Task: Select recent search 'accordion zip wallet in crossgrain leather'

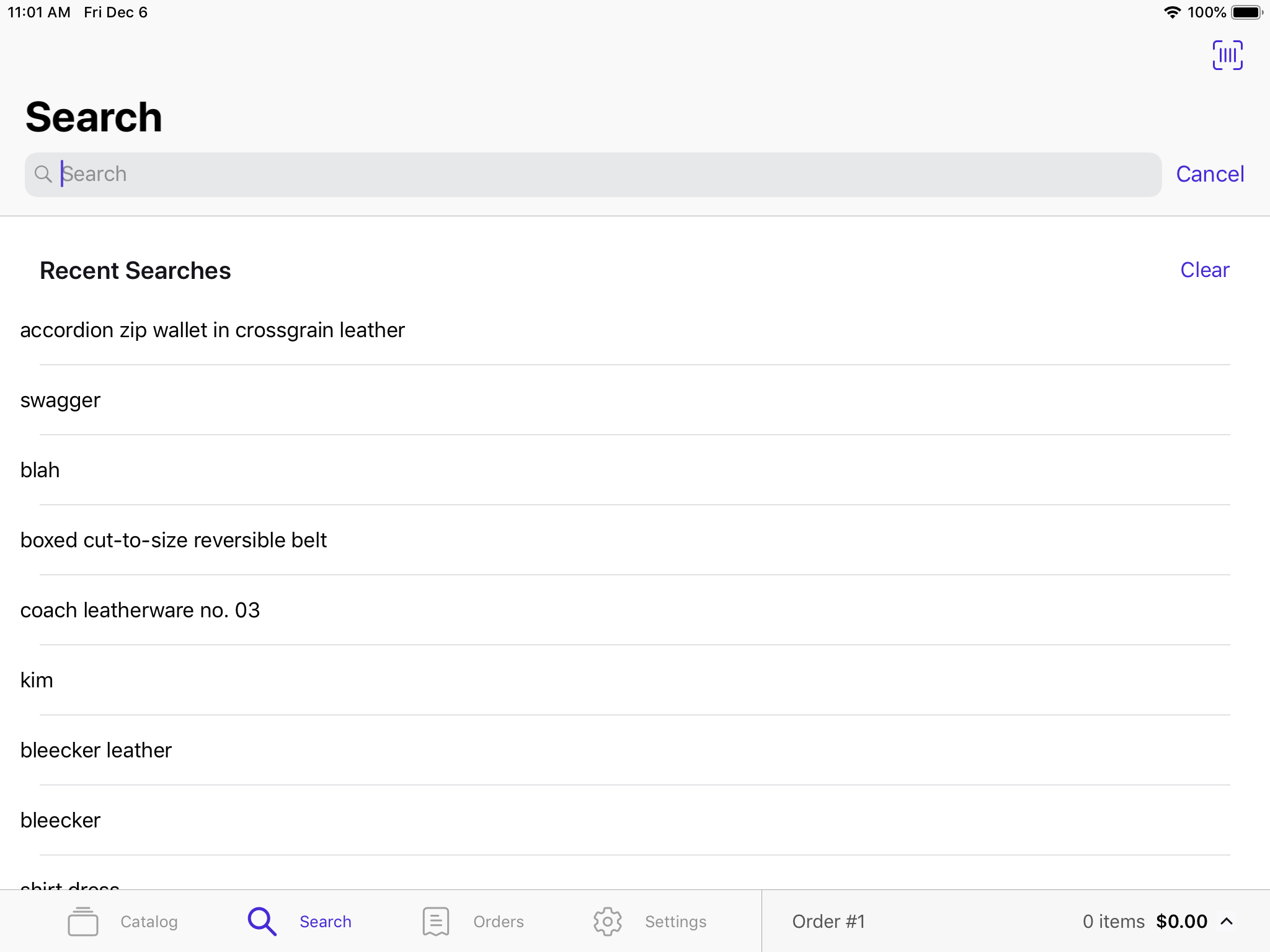Action: pos(635,330)
